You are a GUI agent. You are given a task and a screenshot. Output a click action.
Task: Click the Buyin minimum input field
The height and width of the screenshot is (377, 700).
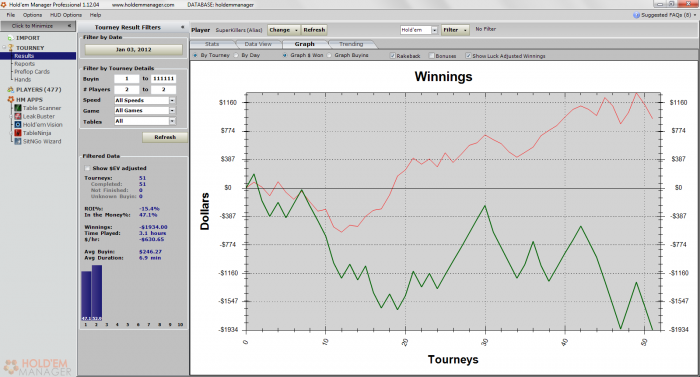click(x=126, y=79)
